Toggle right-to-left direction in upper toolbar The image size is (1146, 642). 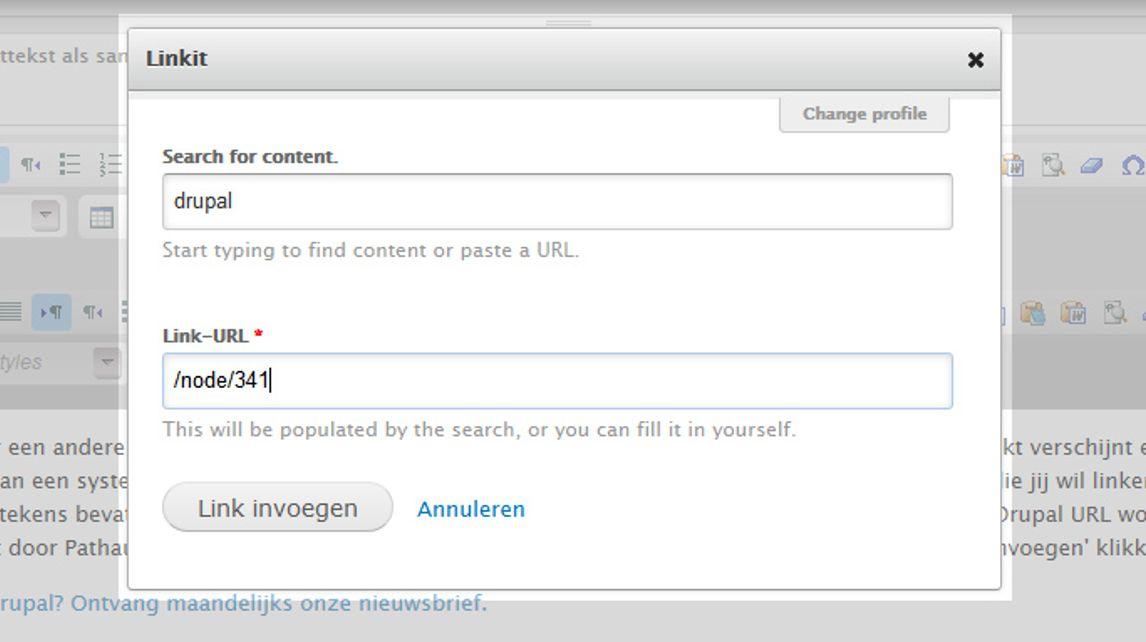pyautogui.click(x=31, y=164)
